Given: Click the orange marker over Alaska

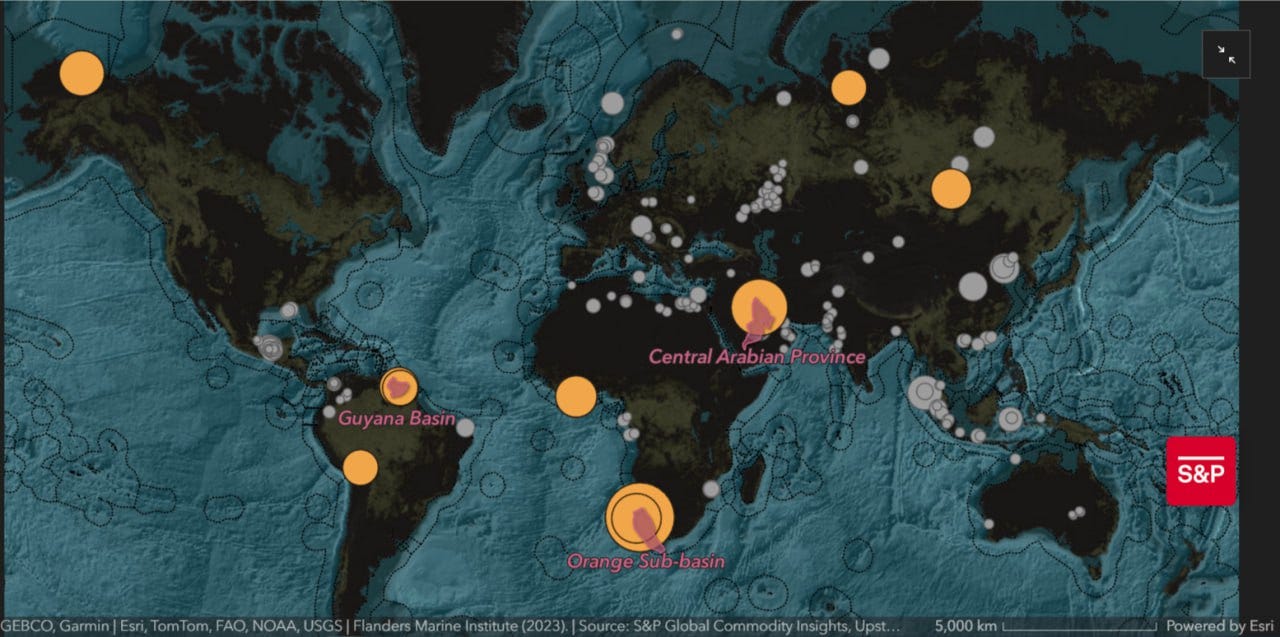Looking at the screenshot, I should [82, 73].
